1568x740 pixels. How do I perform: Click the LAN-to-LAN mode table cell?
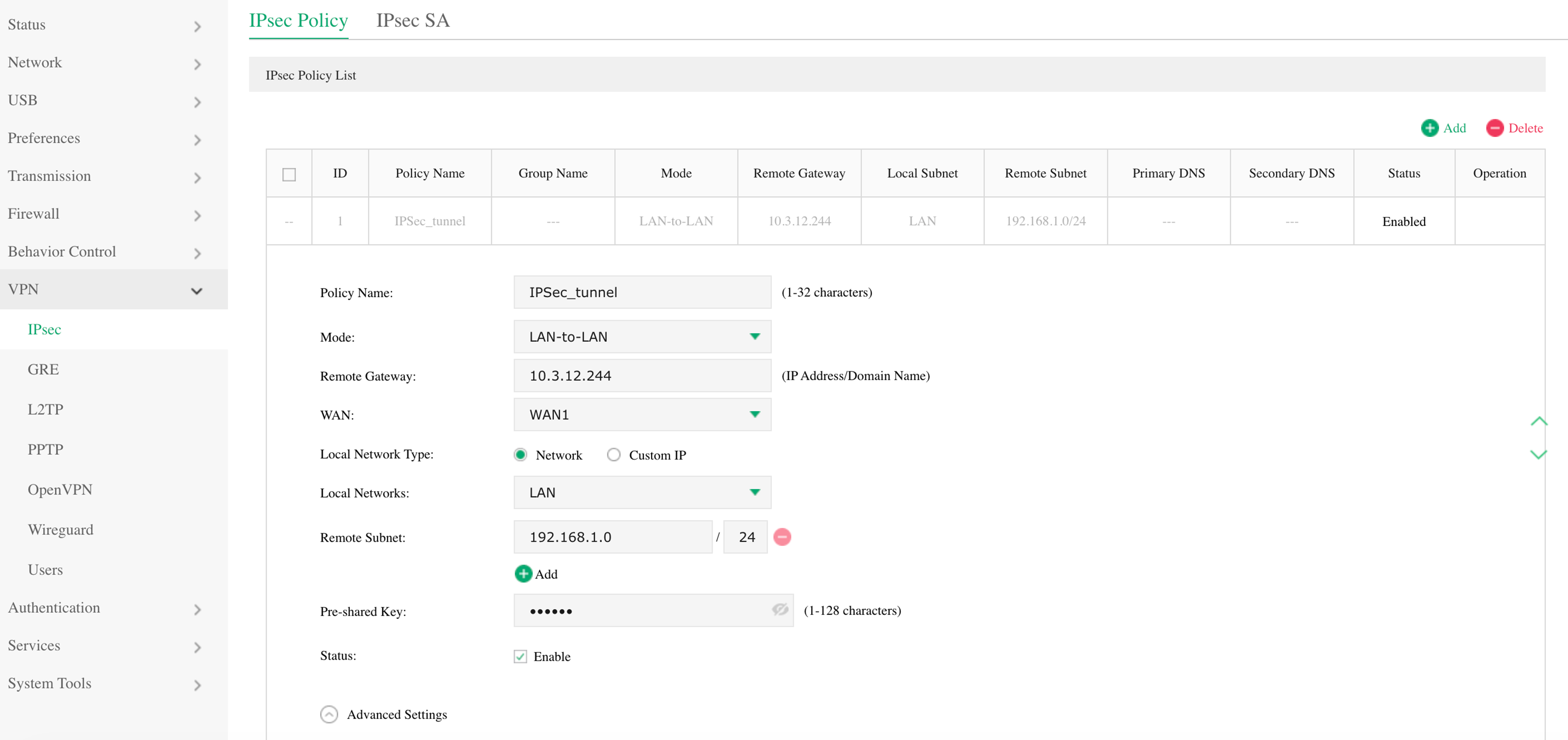(x=676, y=221)
